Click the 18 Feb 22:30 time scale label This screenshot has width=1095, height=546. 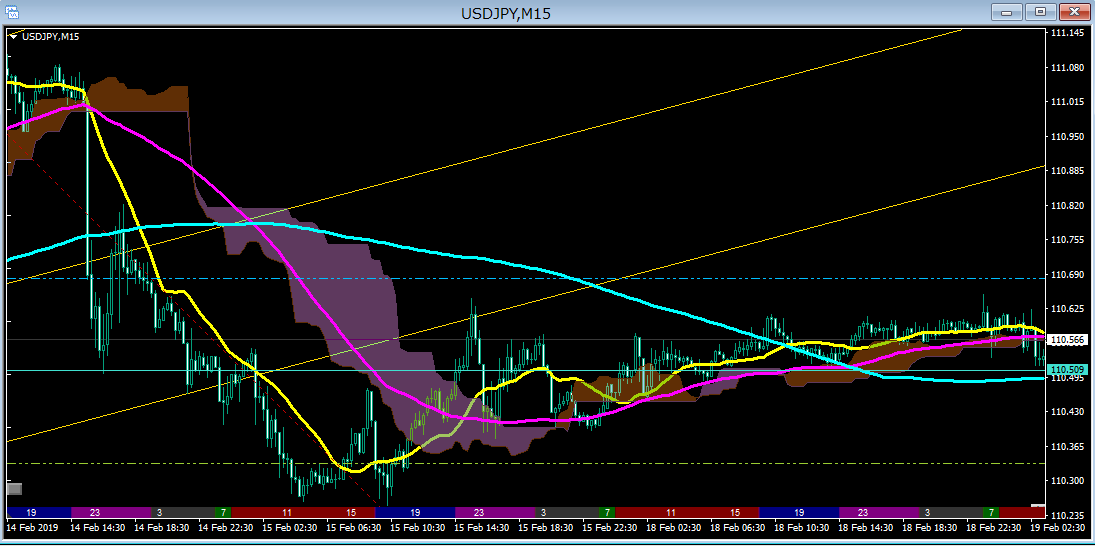pos(993,528)
